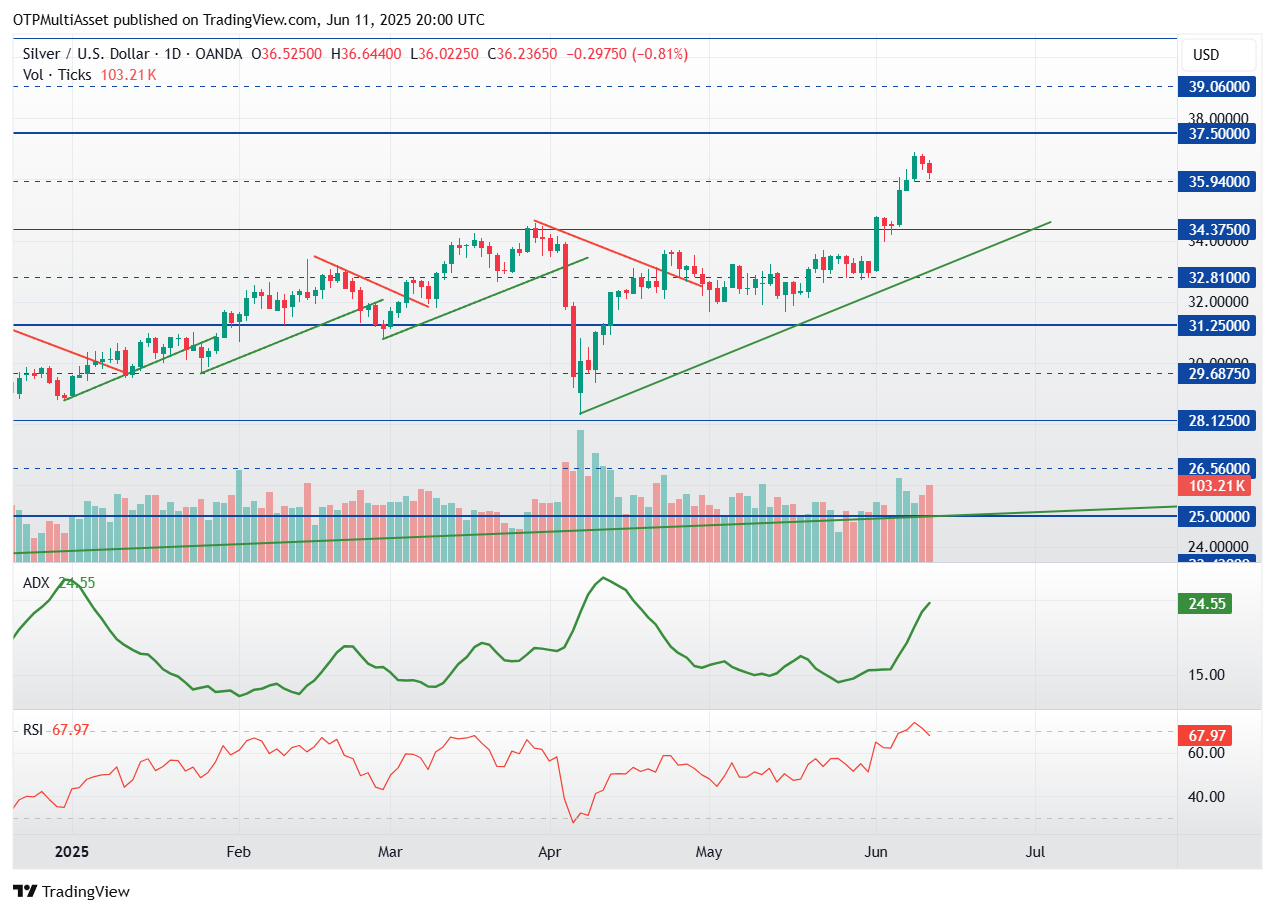This screenshot has height=913, width=1275.
Task: Click the Jun label on time axis
Action: click(x=875, y=853)
